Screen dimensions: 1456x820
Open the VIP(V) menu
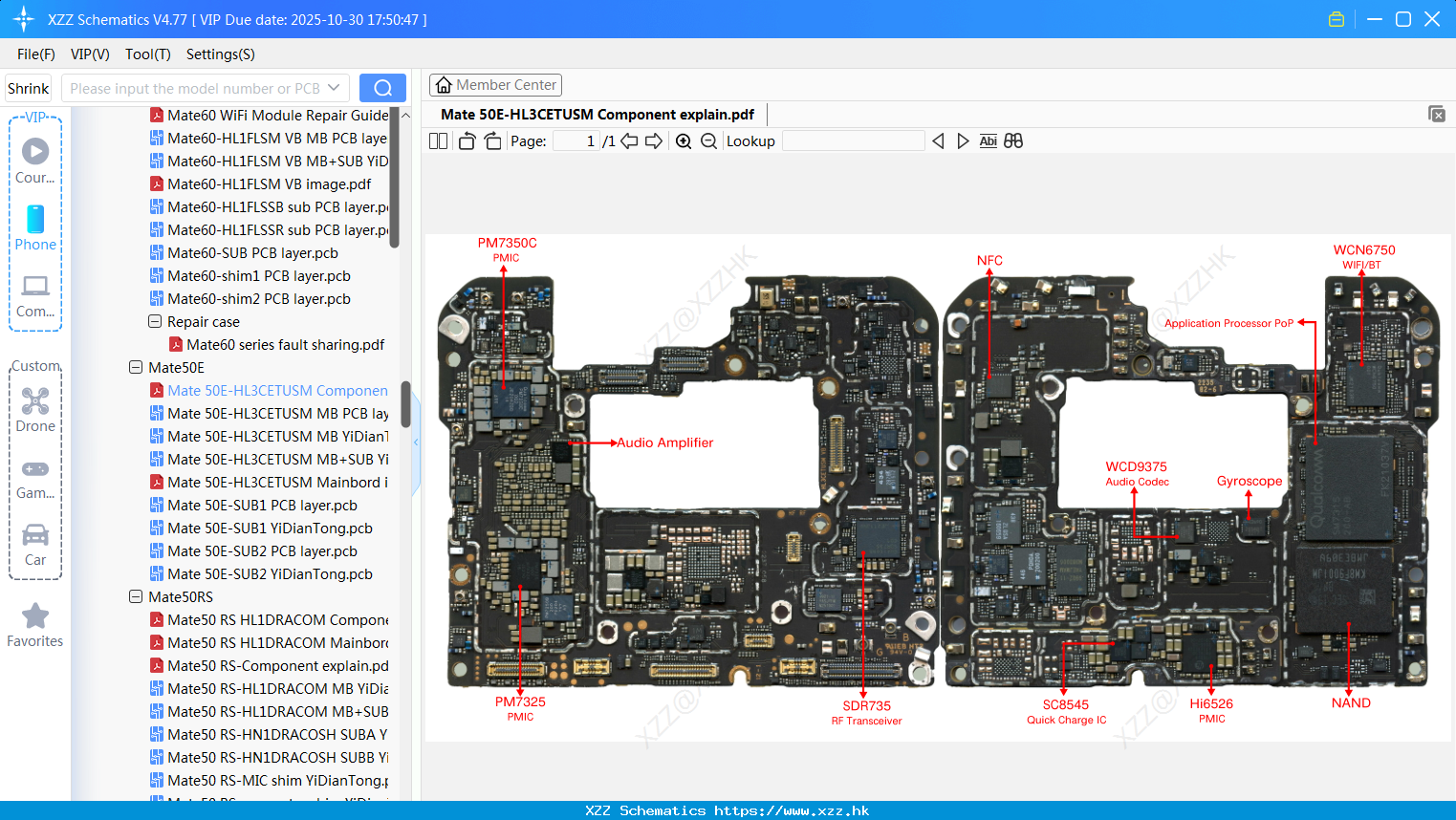pyautogui.click(x=90, y=54)
